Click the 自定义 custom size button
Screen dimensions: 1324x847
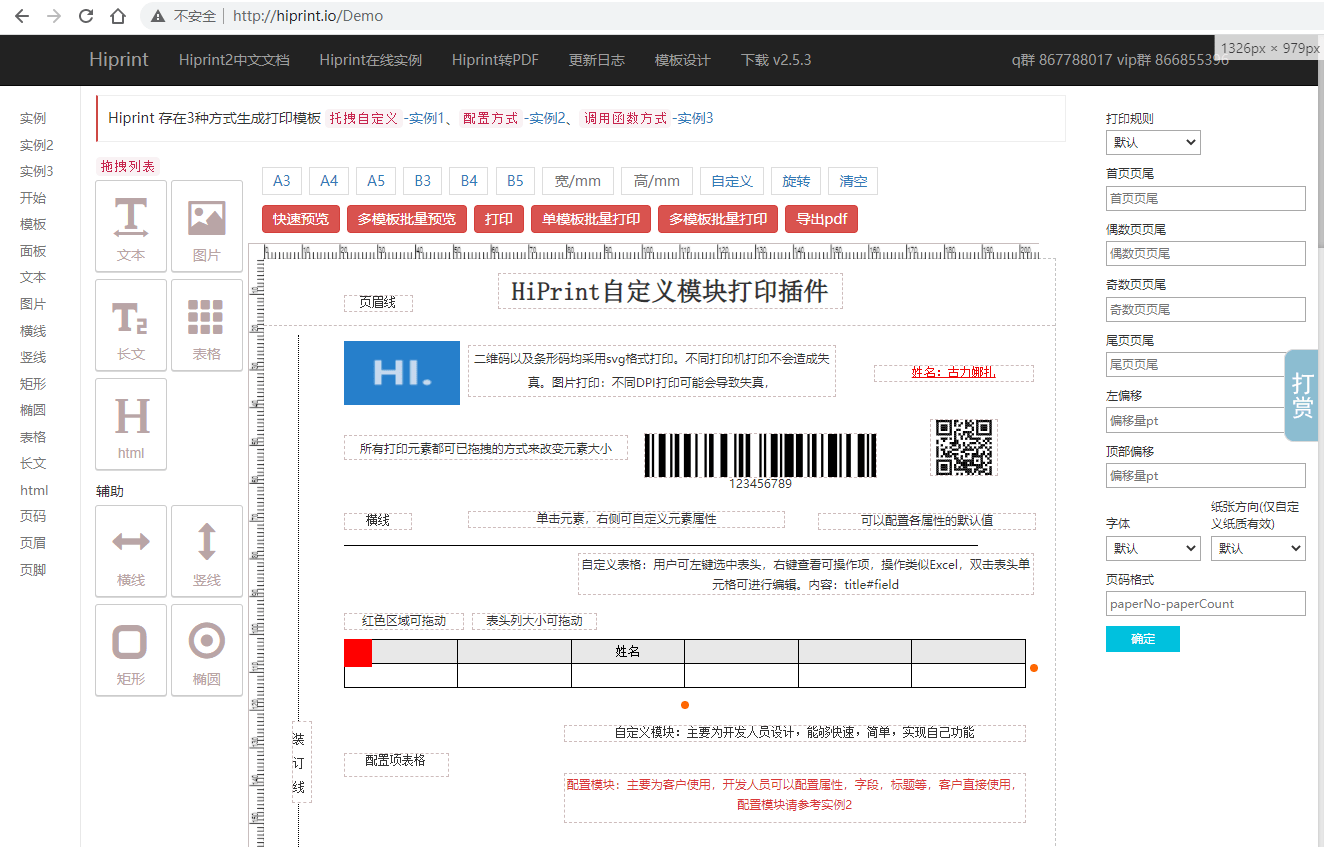click(x=732, y=181)
